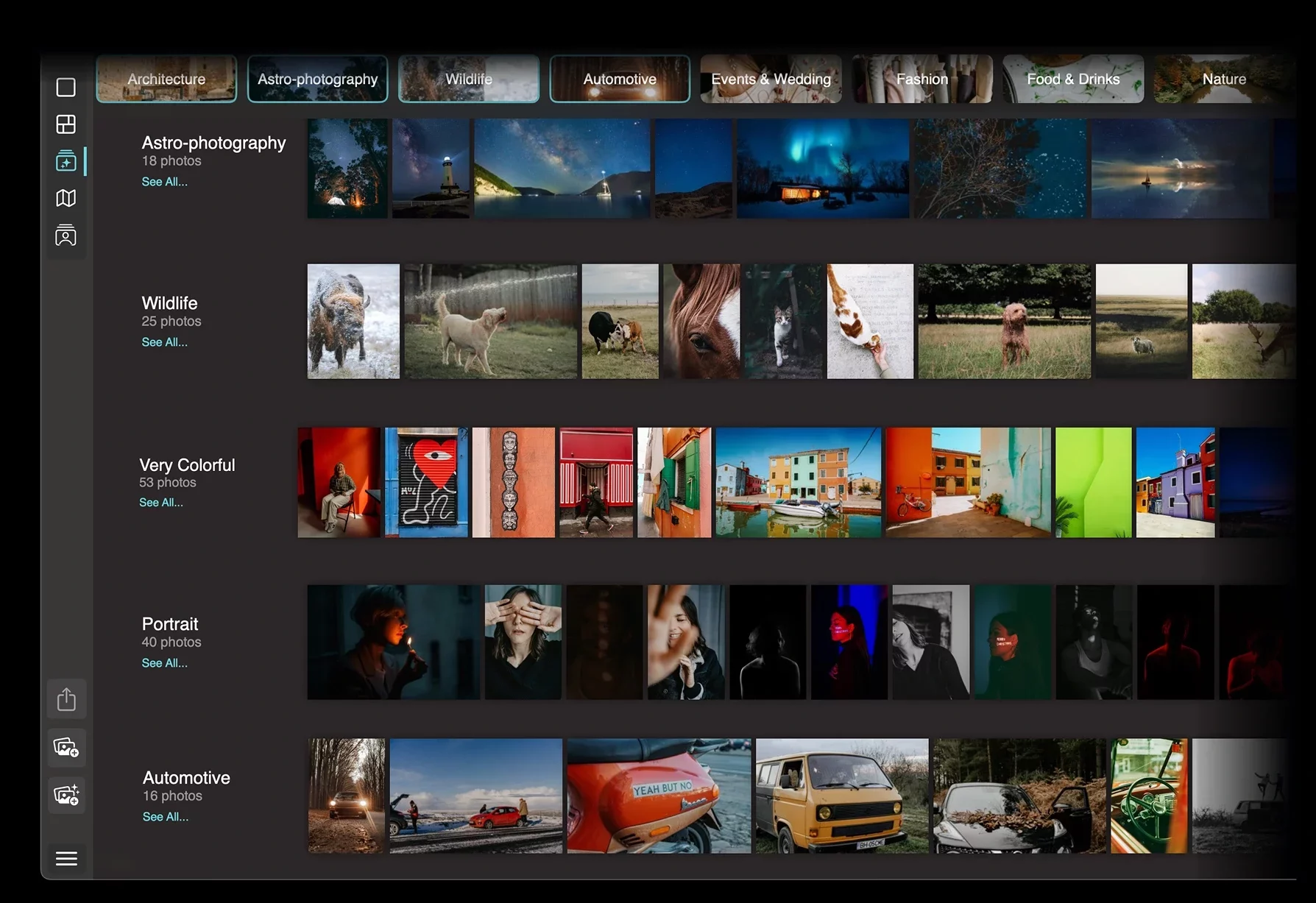
Task: Click the Wildlife section heading
Action: pyautogui.click(x=169, y=303)
